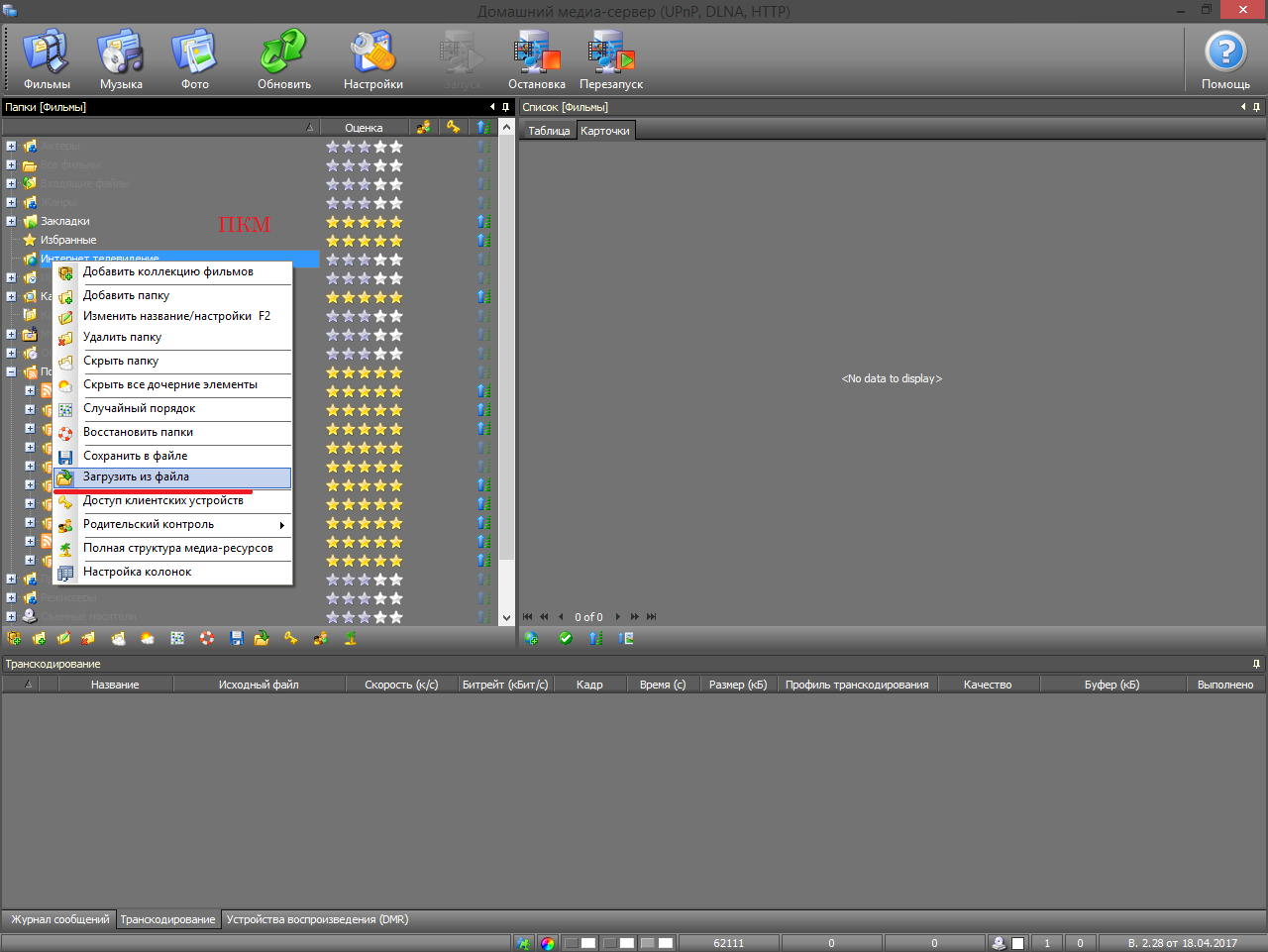Set star rating on Закладки row
The height and width of the screenshot is (952, 1268).
click(365, 221)
